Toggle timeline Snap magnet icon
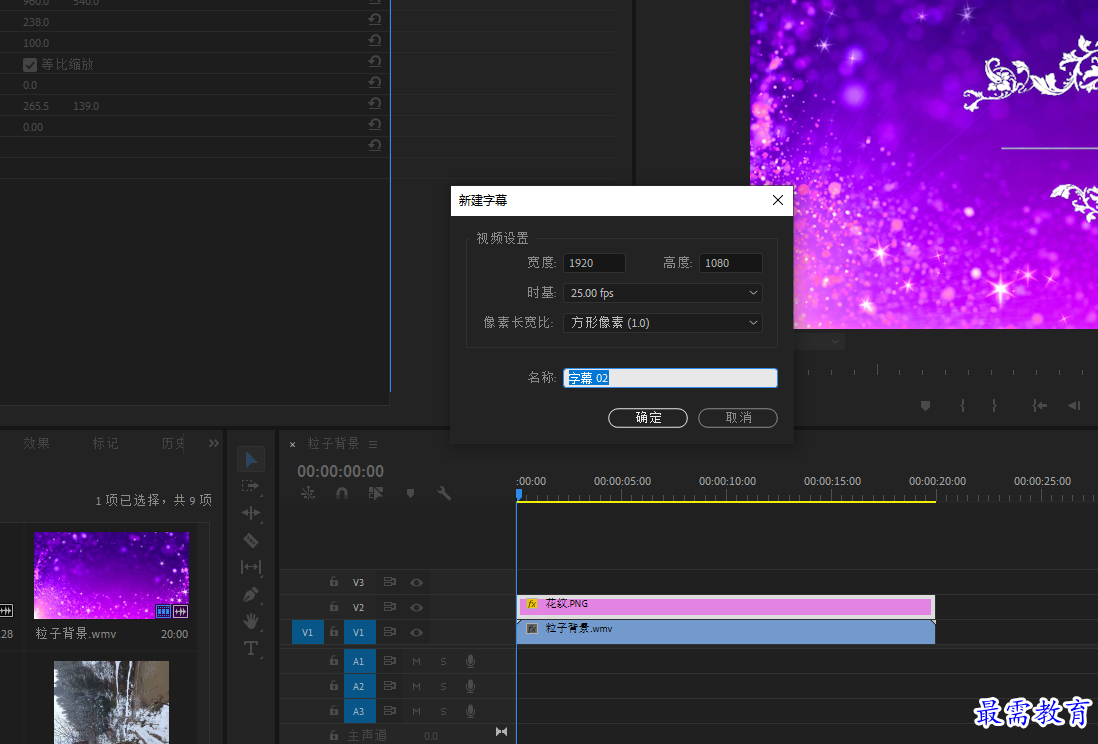The width and height of the screenshot is (1098, 744). 342,493
